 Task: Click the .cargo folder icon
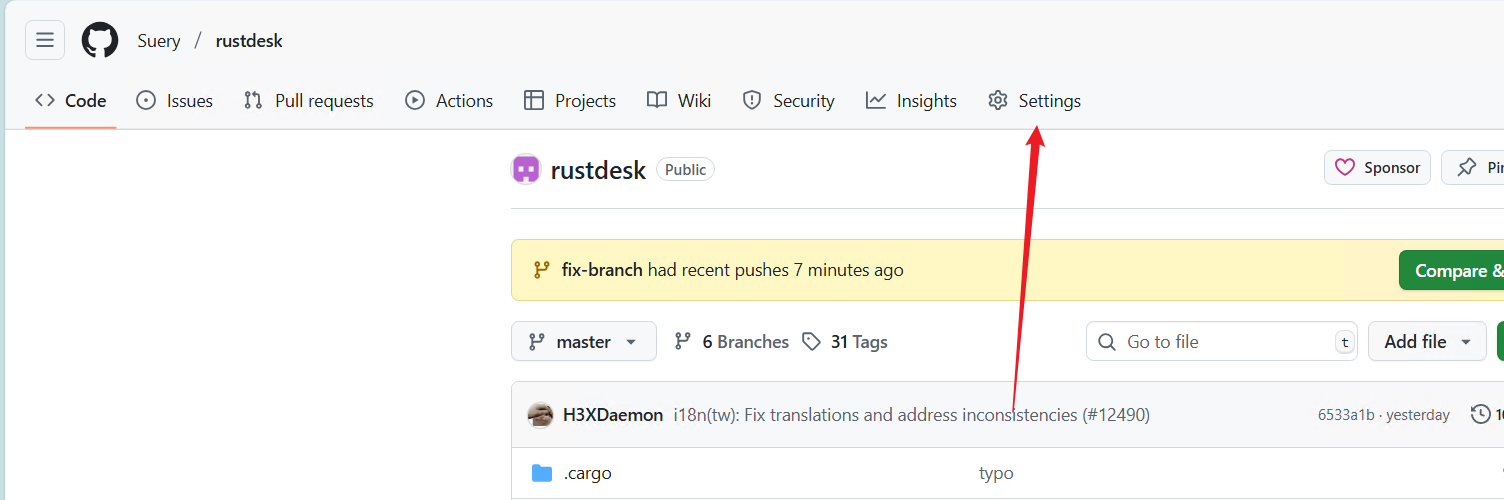tap(542, 473)
